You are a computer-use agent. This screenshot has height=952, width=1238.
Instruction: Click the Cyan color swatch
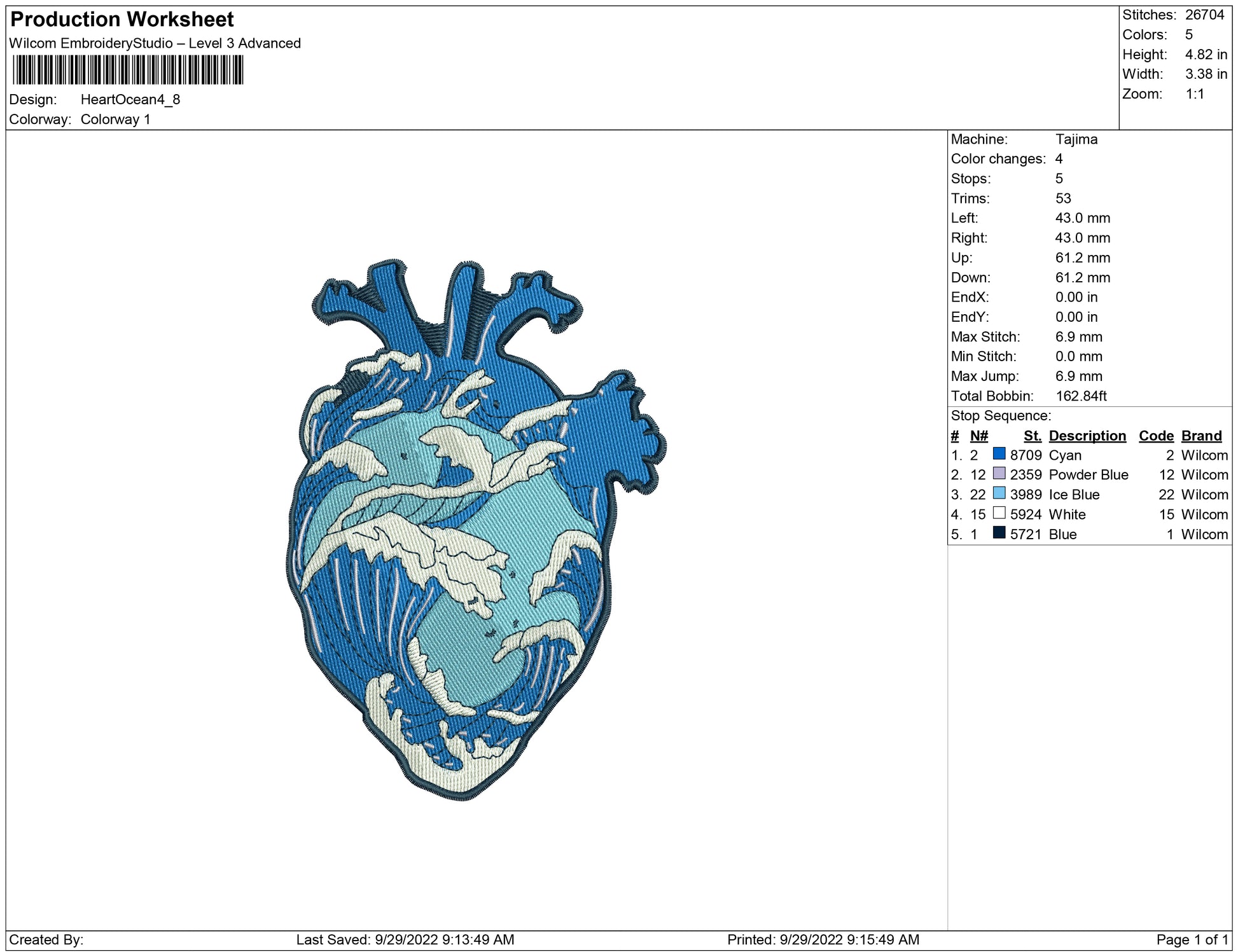(x=999, y=454)
